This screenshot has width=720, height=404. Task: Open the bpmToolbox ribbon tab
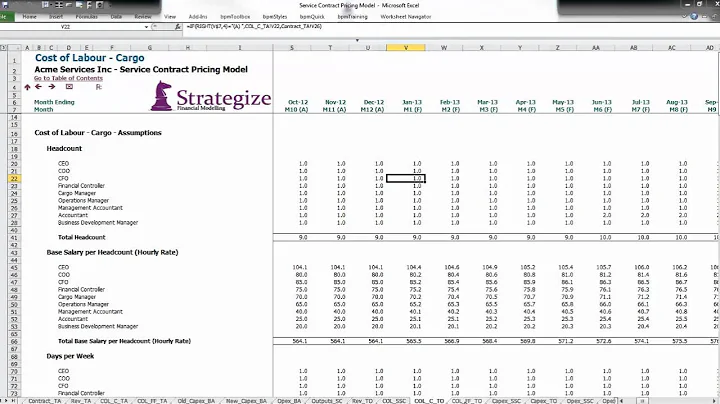coord(235,17)
